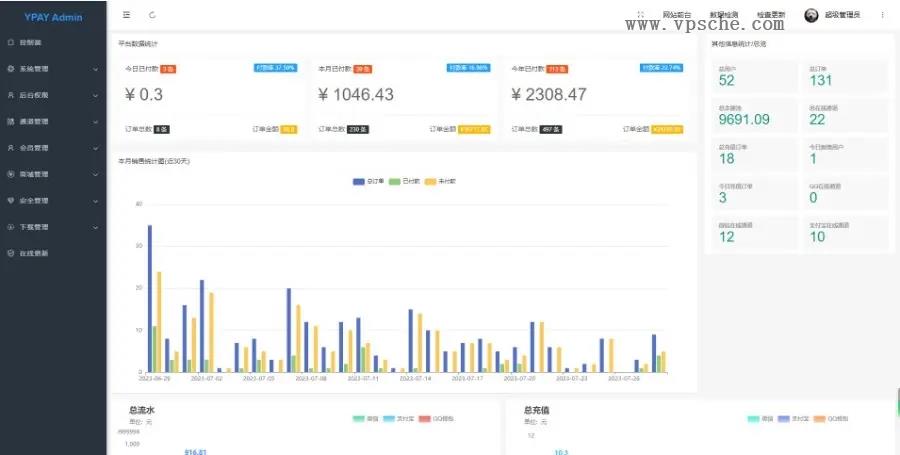Click the 在线更新 shield-check icon

[x=10, y=253]
